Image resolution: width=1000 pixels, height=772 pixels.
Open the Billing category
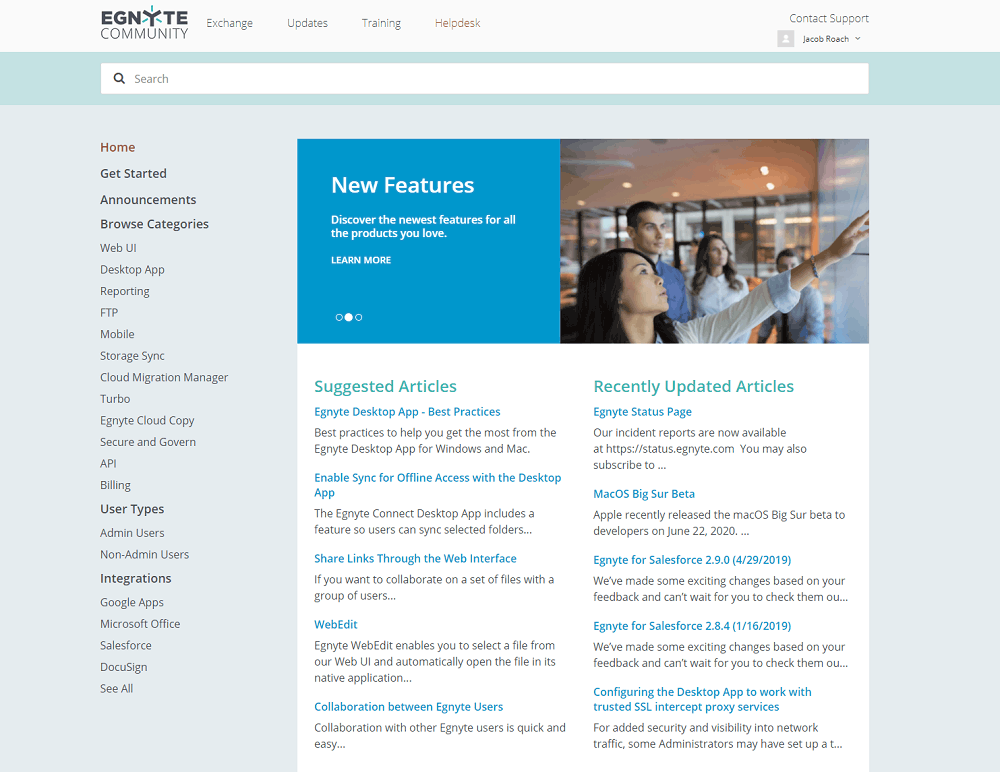point(115,486)
